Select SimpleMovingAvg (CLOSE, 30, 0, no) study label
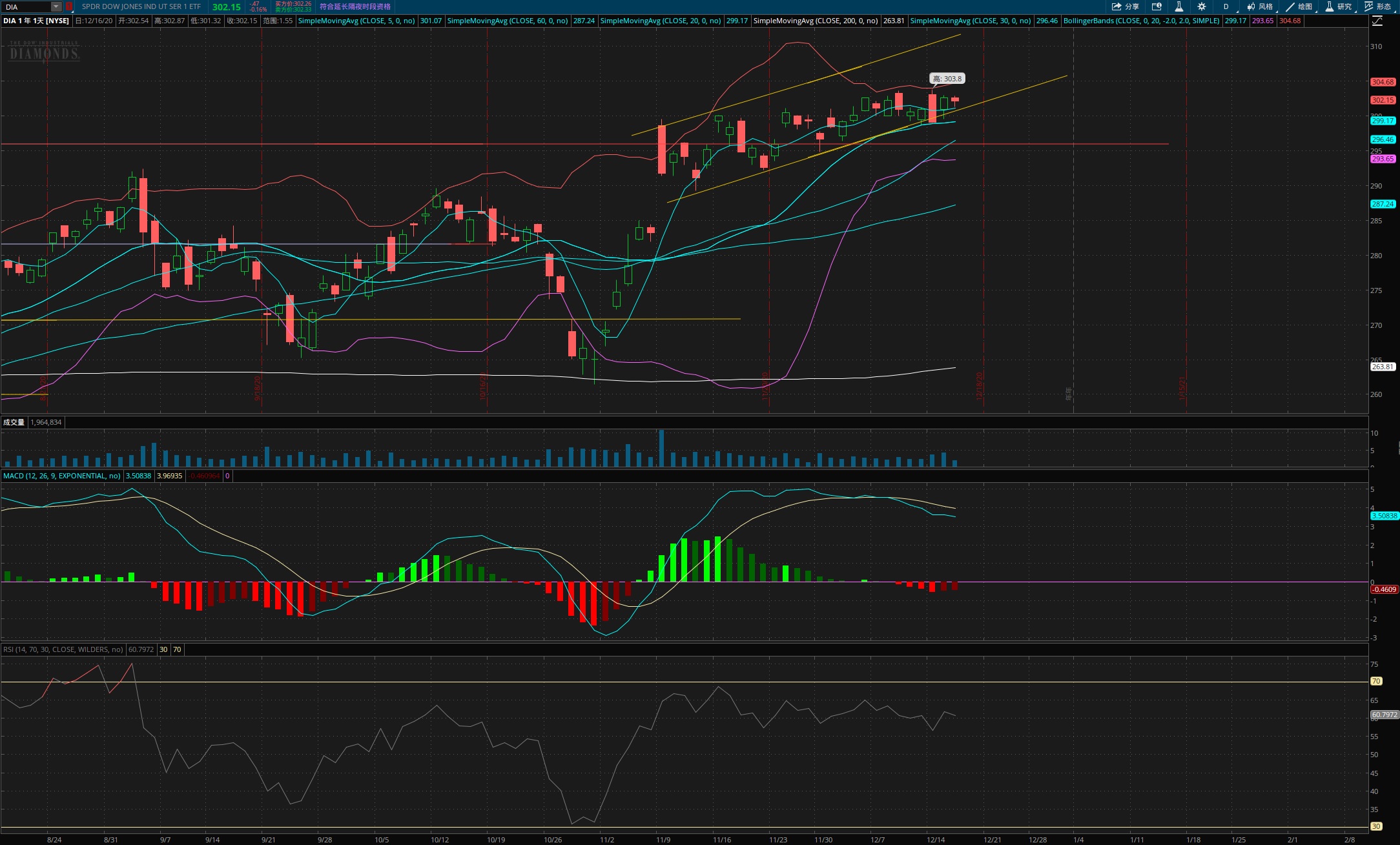The height and width of the screenshot is (845, 1400). [x=971, y=21]
